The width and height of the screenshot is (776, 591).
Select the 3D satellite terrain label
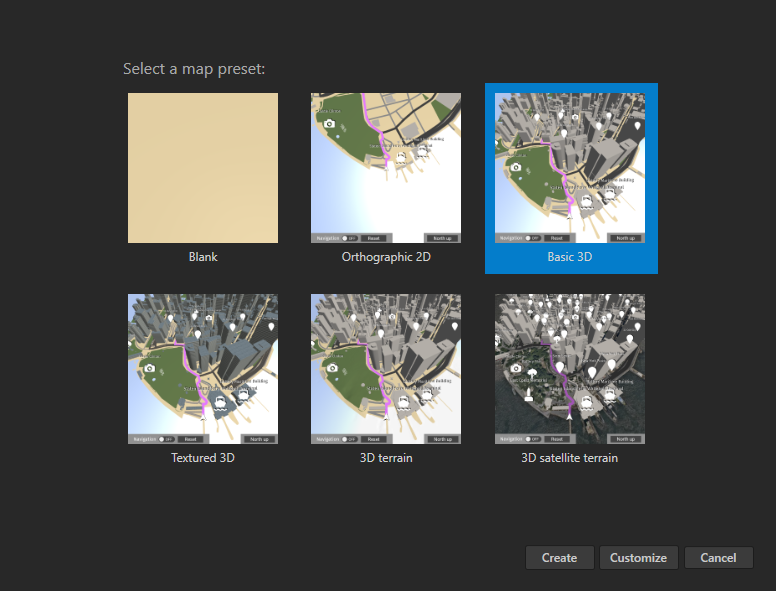570,458
